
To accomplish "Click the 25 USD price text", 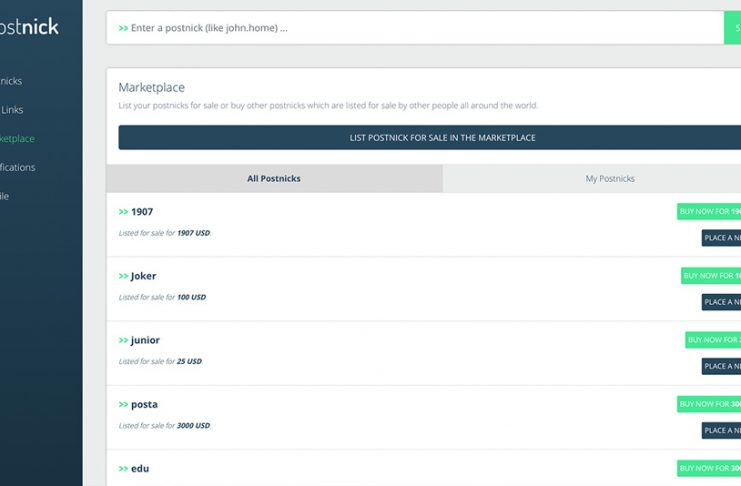I will coord(189,362).
